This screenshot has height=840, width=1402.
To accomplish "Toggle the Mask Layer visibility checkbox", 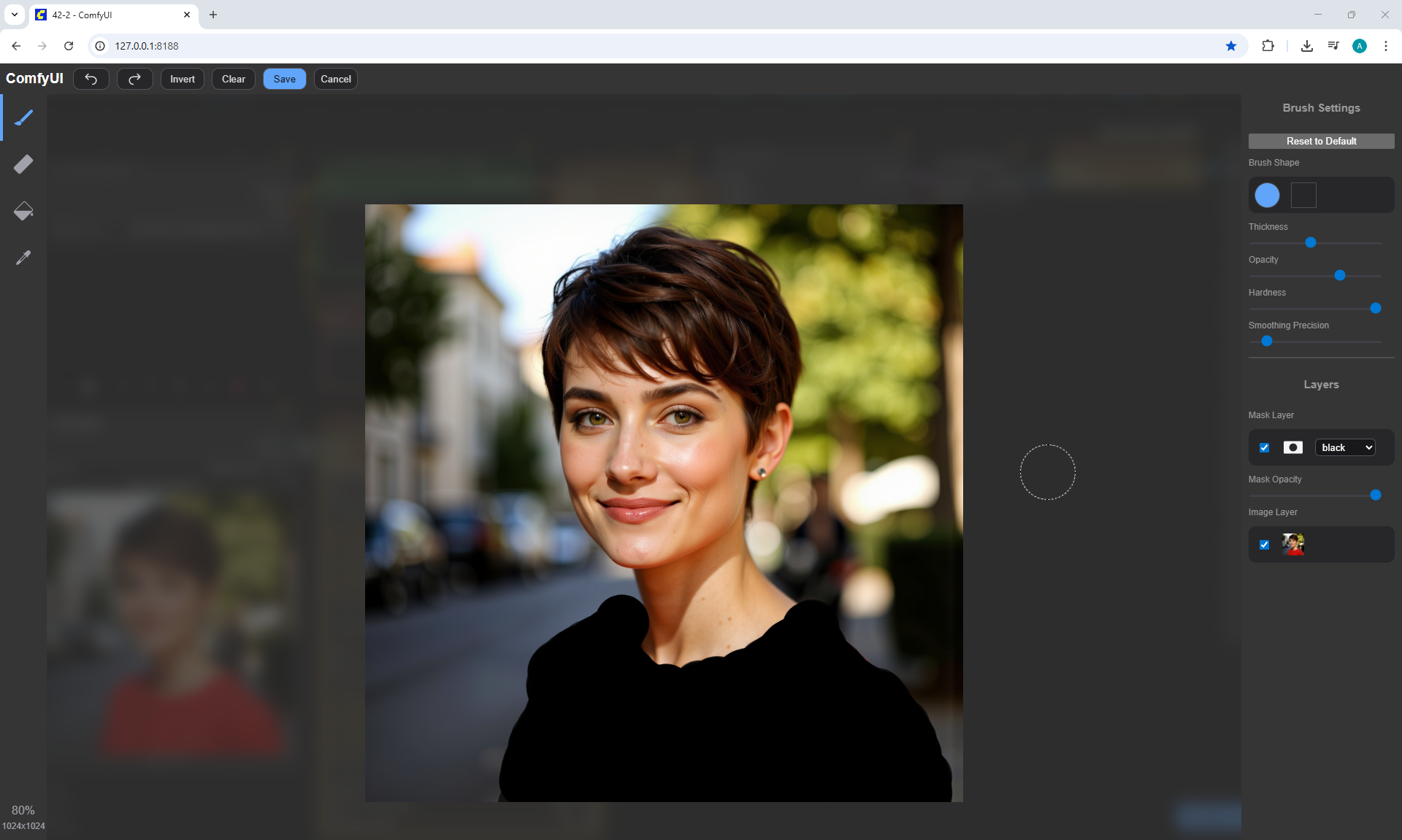I will click(1265, 447).
